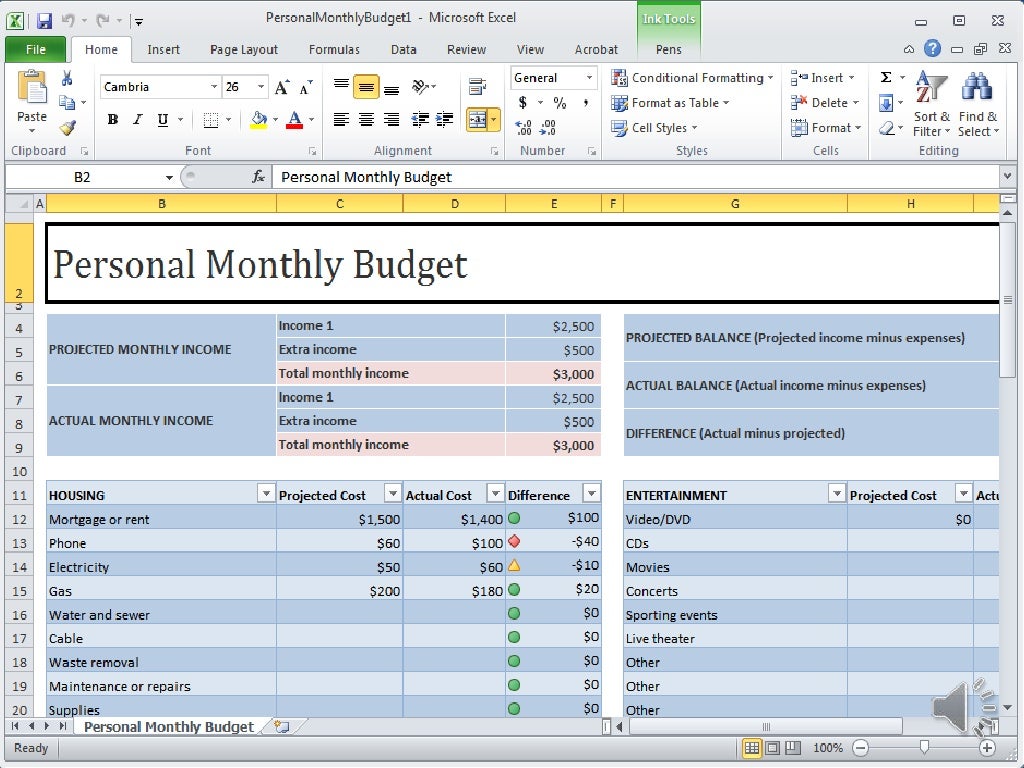Open the Formulas ribbon tab
This screenshot has width=1024, height=768.
tap(334, 50)
